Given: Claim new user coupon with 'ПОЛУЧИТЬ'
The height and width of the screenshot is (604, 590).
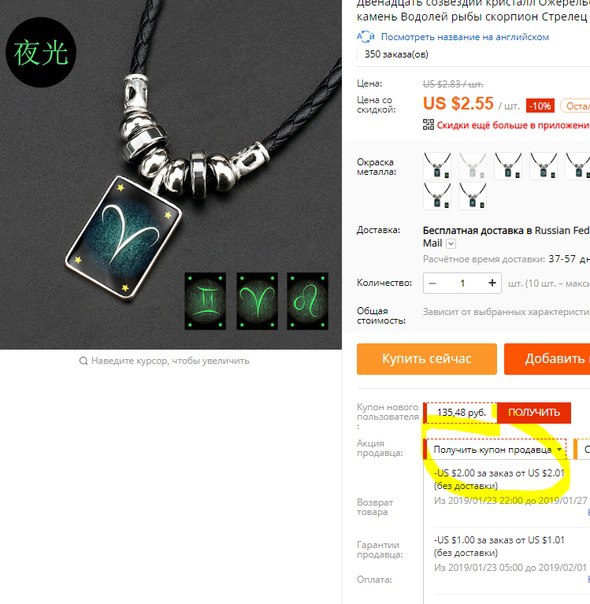Looking at the screenshot, I should 534,413.
